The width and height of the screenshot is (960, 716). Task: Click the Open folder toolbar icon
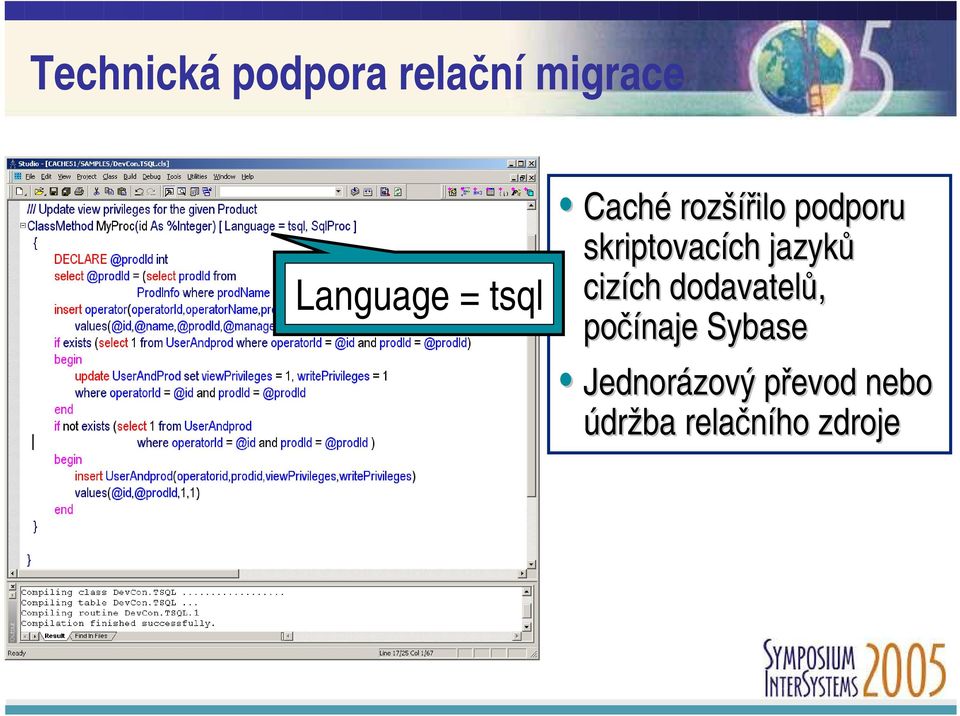pos(39,192)
